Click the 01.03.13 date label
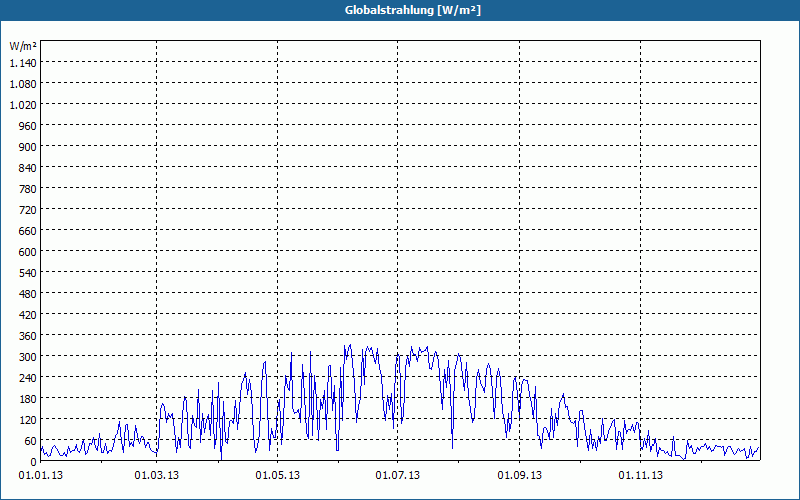The height and width of the screenshot is (500, 800). point(157,476)
